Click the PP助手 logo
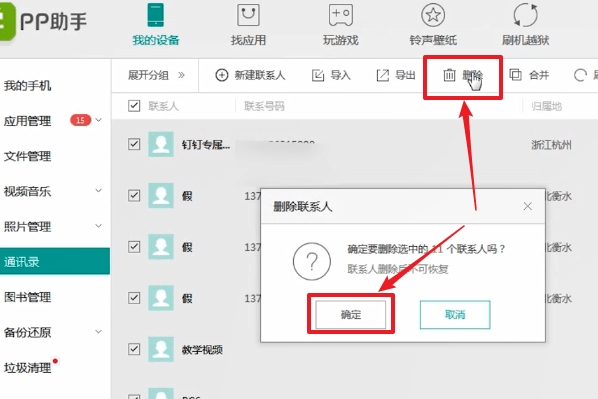 pos(44,21)
